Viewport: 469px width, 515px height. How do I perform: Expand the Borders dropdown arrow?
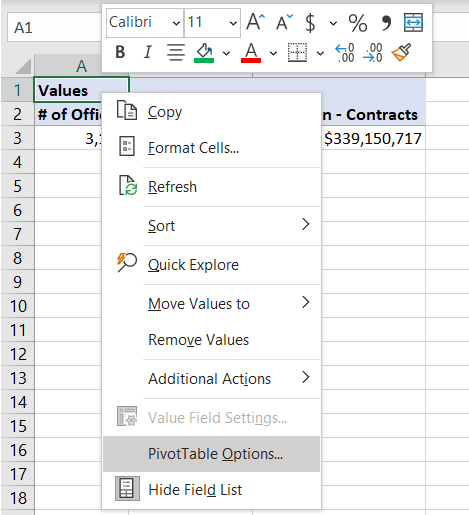point(320,53)
